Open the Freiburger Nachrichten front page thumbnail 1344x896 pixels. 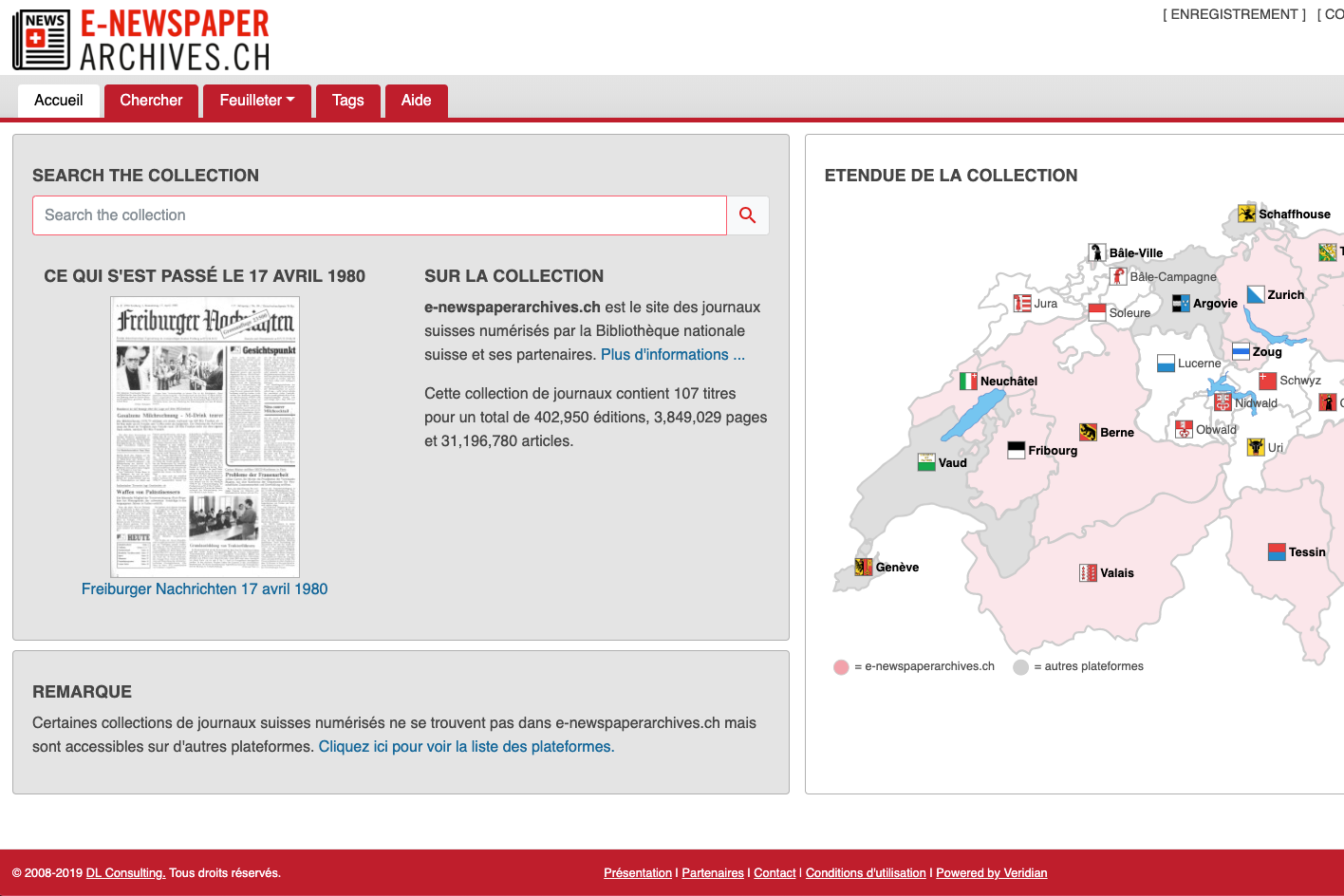tap(205, 437)
